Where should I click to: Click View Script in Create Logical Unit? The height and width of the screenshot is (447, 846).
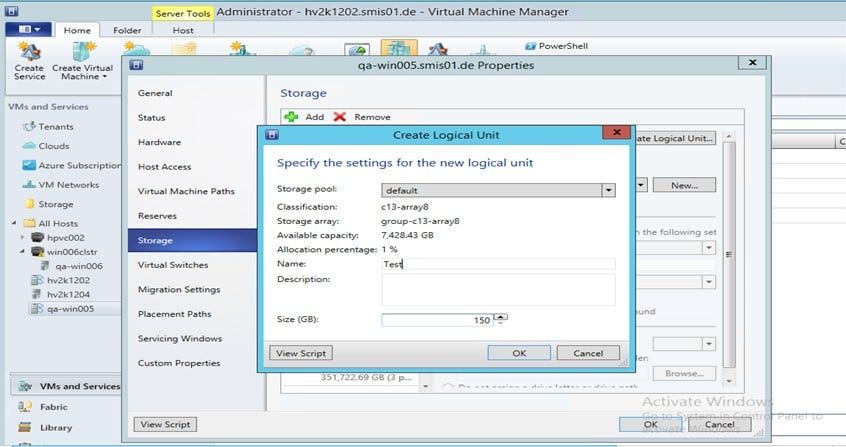pos(301,353)
